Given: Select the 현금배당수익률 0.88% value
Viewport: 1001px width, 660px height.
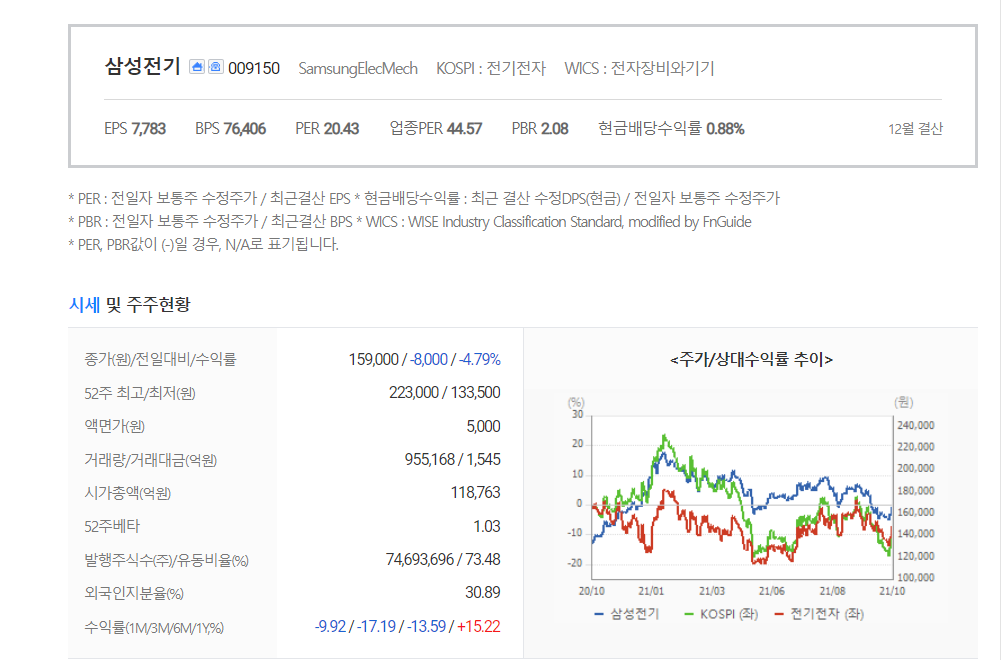Looking at the screenshot, I should [x=671, y=129].
